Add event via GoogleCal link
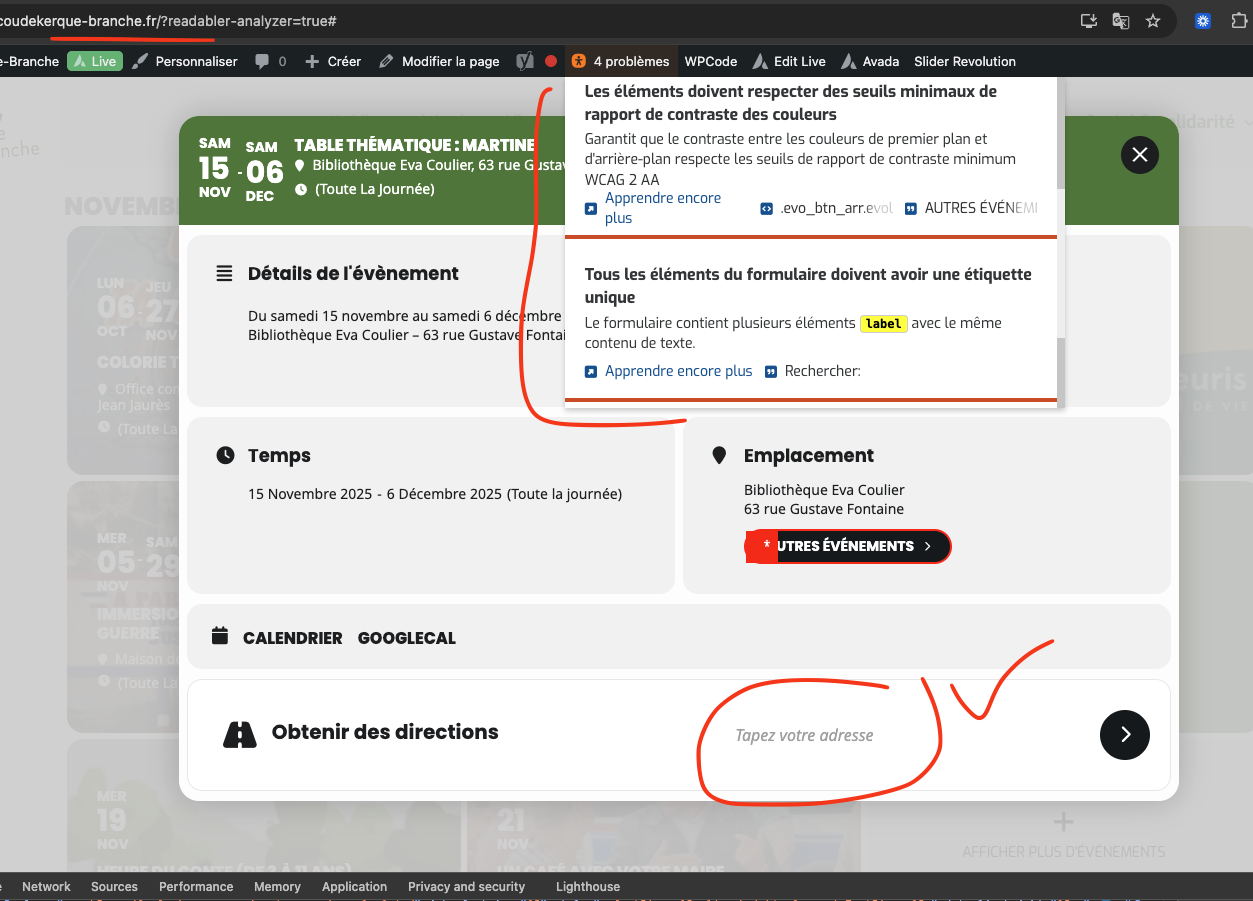This screenshot has width=1253, height=901. tap(406, 638)
